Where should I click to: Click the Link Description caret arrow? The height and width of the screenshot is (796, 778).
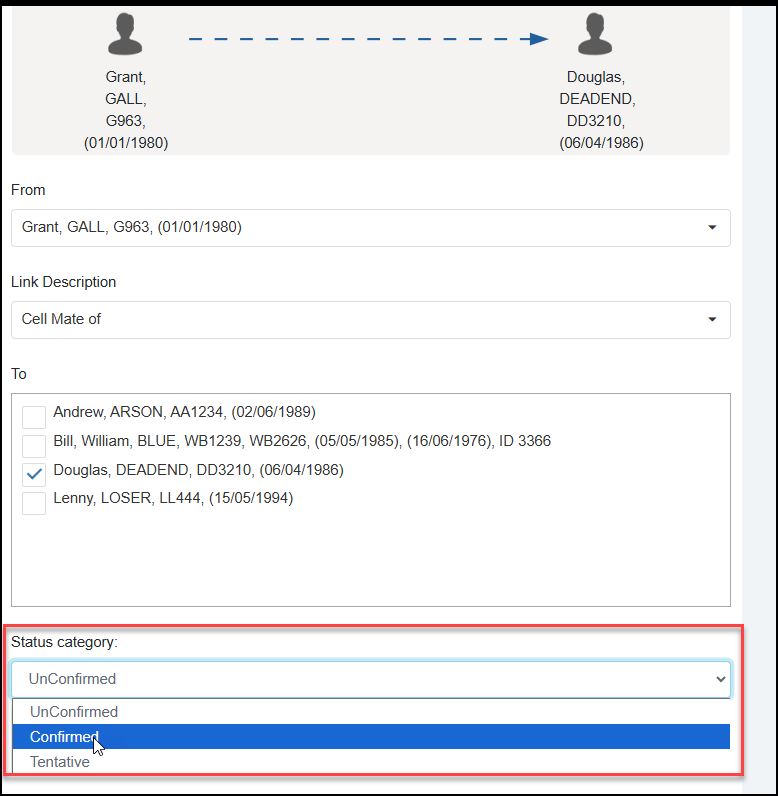pyautogui.click(x=712, y=320)
